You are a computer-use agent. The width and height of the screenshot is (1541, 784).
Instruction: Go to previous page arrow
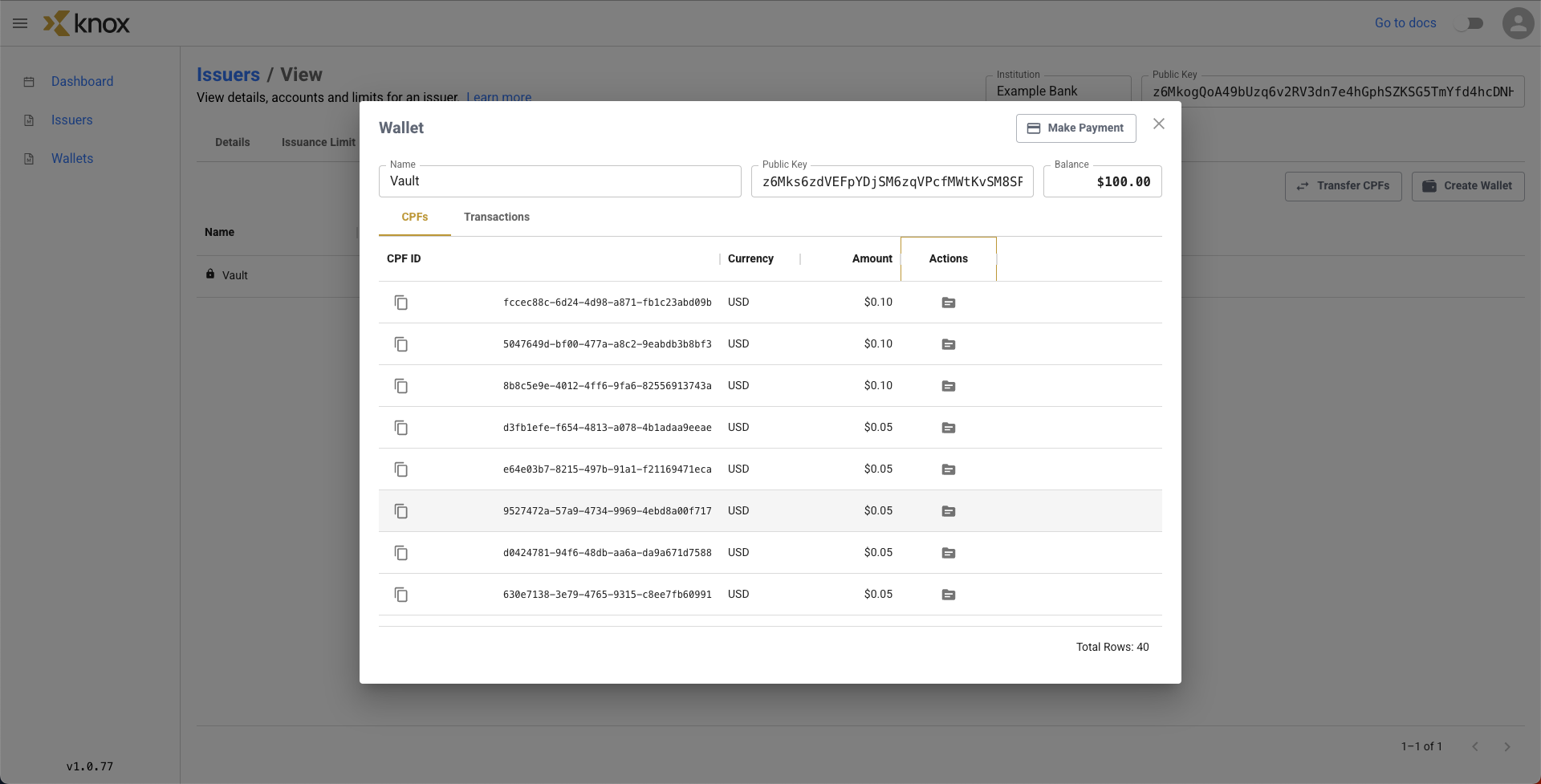coord(1475,746)
